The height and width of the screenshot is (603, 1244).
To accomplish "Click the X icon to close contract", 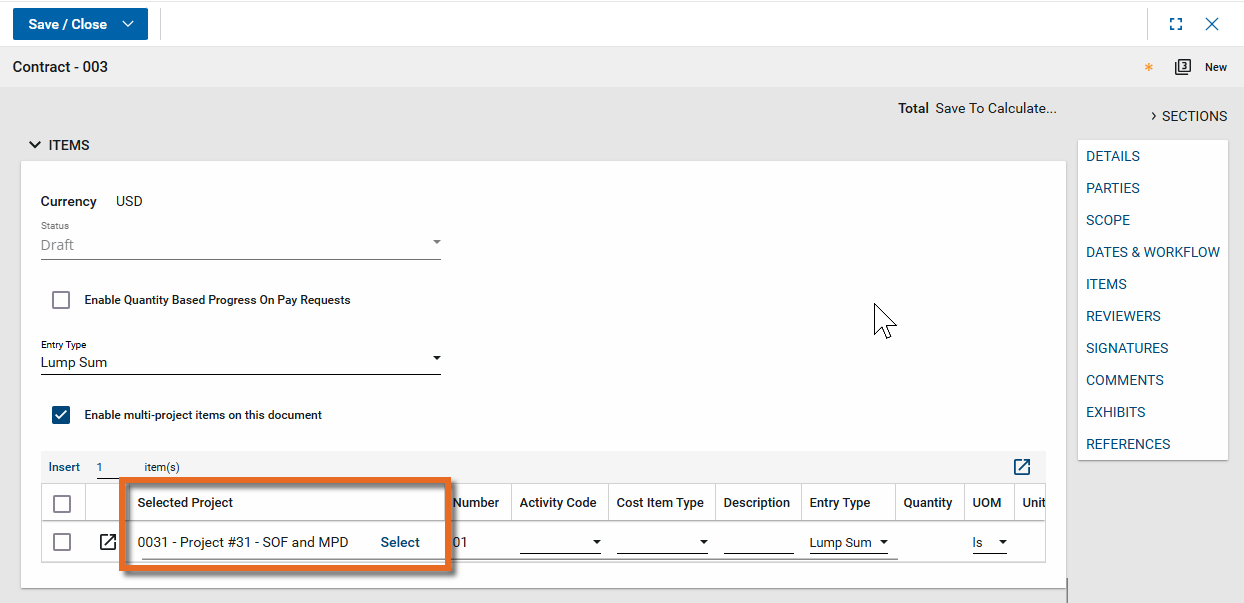I will click(1212, 24).
